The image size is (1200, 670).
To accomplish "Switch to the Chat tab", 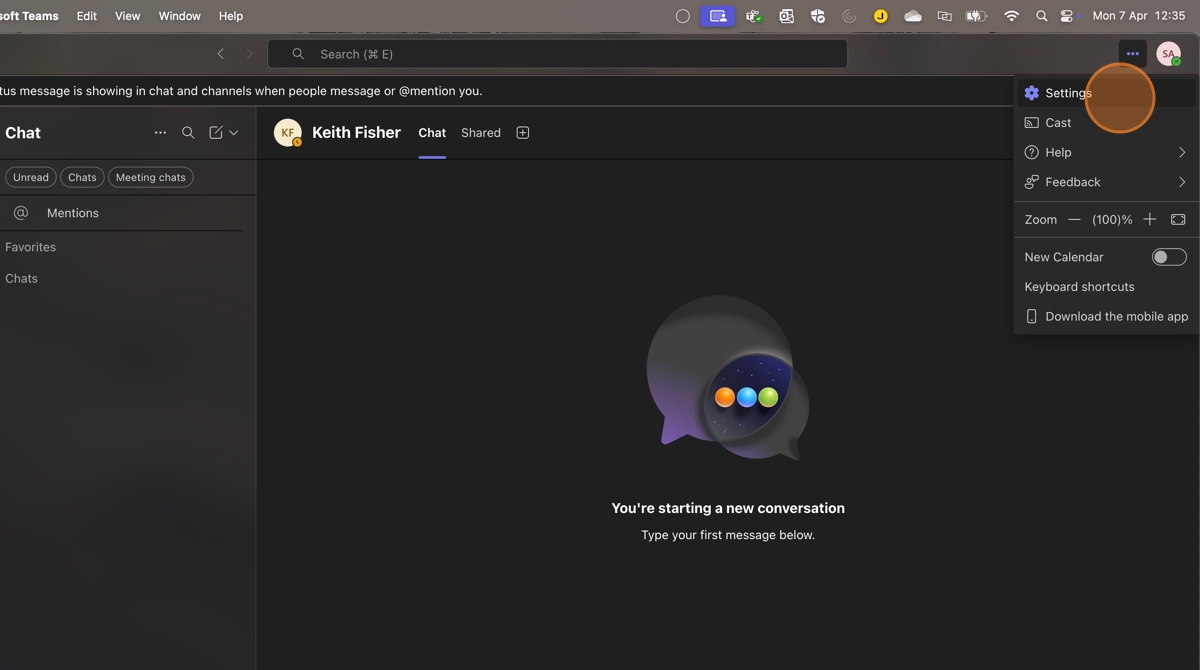I will point(432,133).
